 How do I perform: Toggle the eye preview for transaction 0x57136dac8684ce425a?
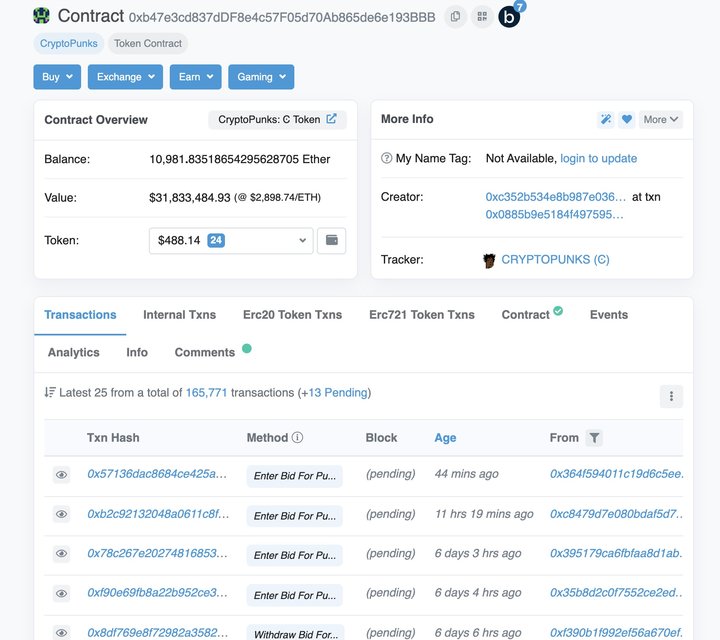(61, 475)
